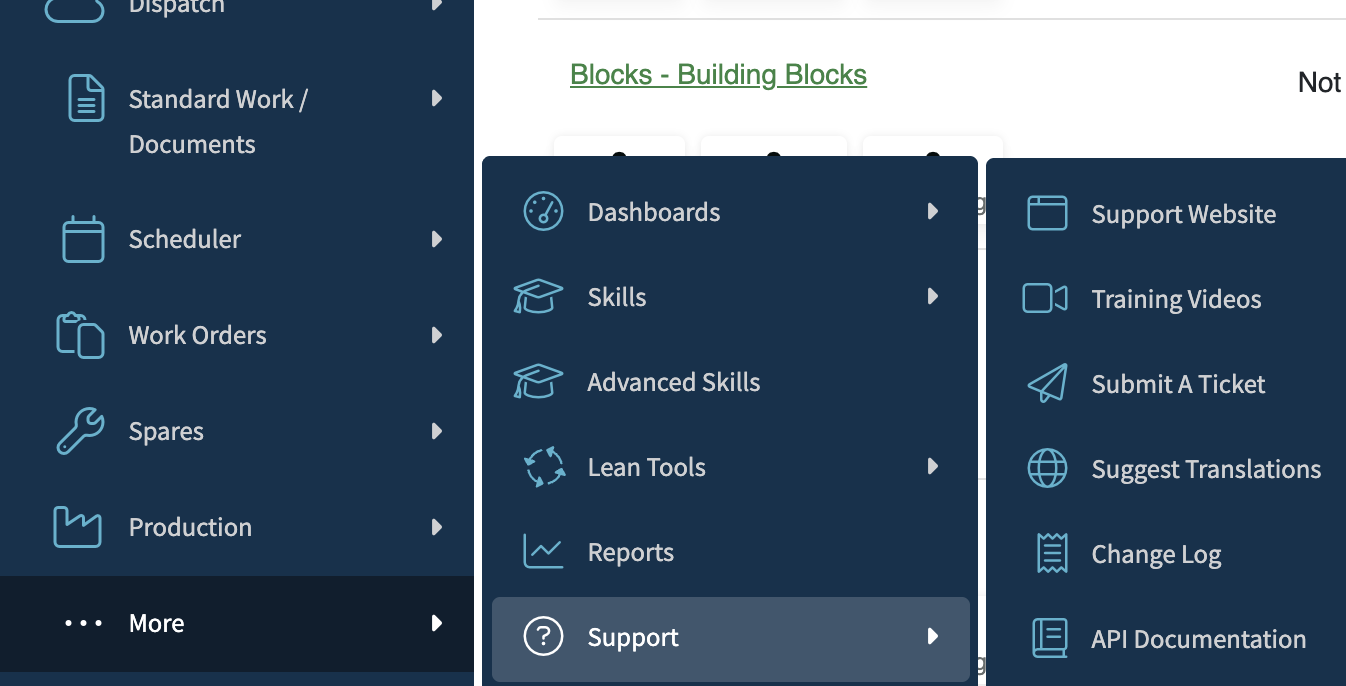Click the Skills graduation cap icon

click(538, 297)
